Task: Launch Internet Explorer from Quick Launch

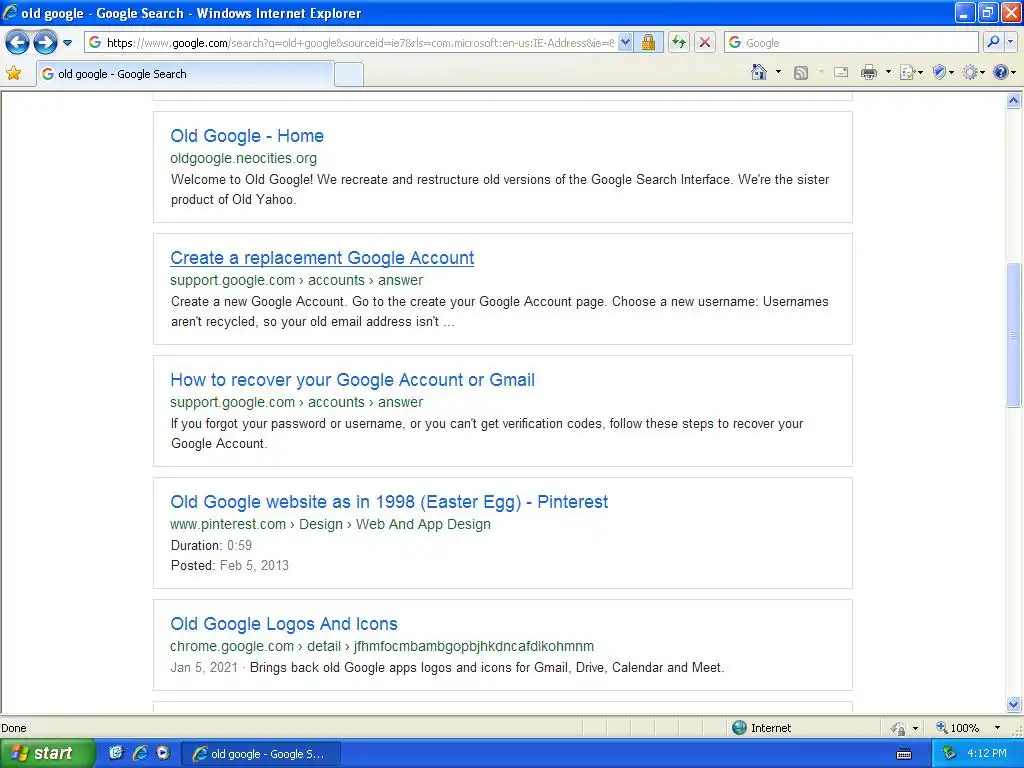Action: (x=140, y=753)
